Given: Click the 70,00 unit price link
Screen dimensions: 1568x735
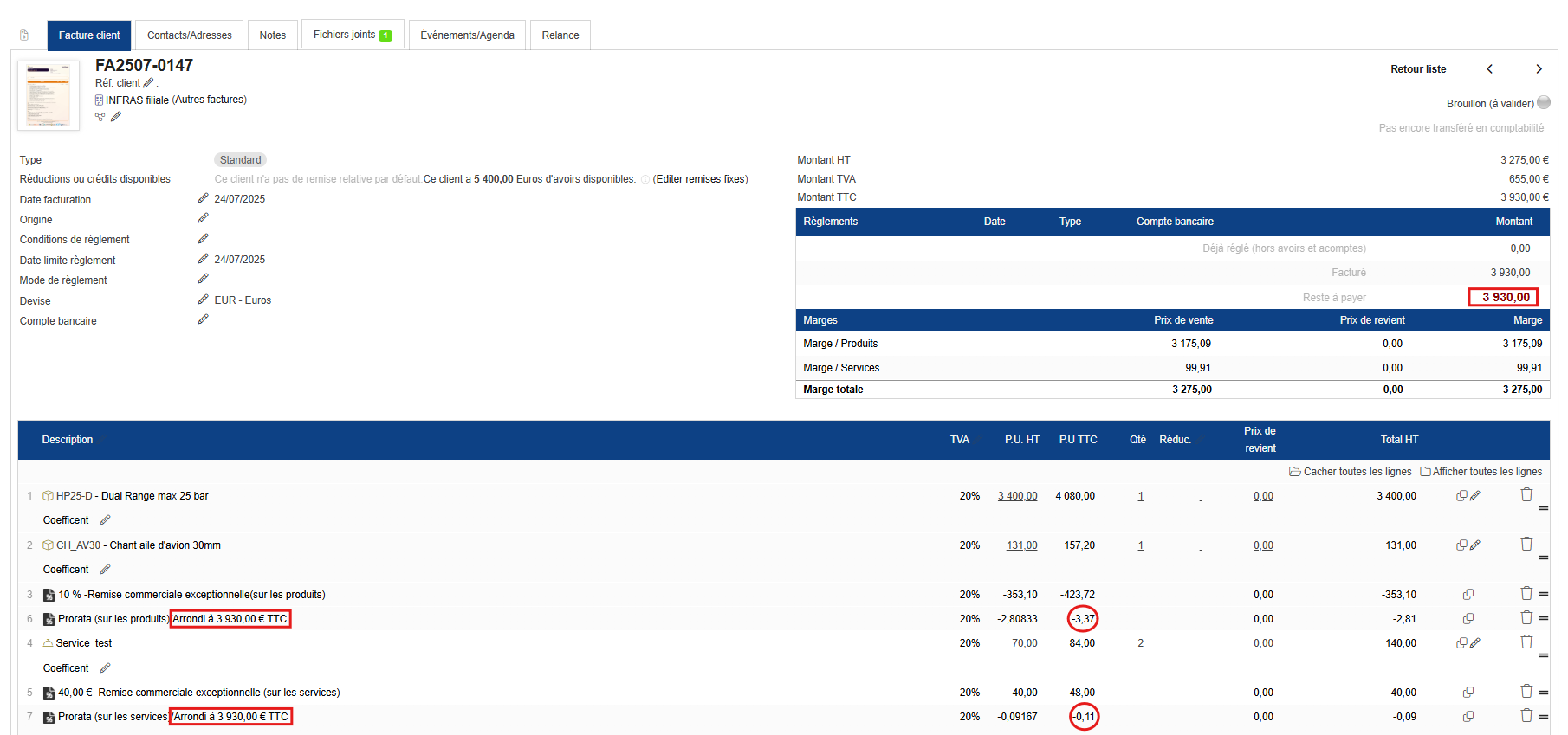Looking at the screenshot, I should click(x=1025, y=643).
